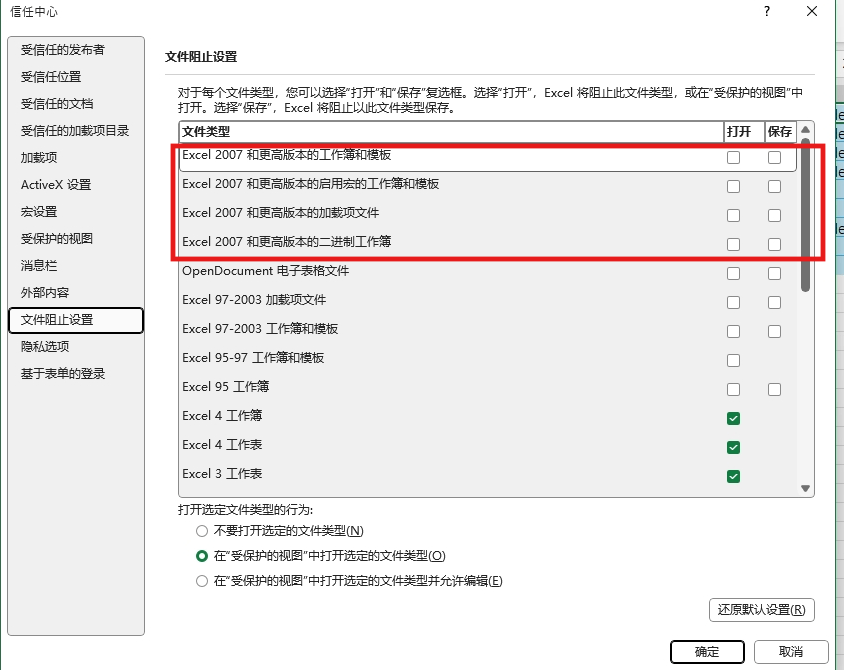Check 打开 for Excel 95 工作簿
Viewport: 844px width, 670px height.
(x=733, y=389)
